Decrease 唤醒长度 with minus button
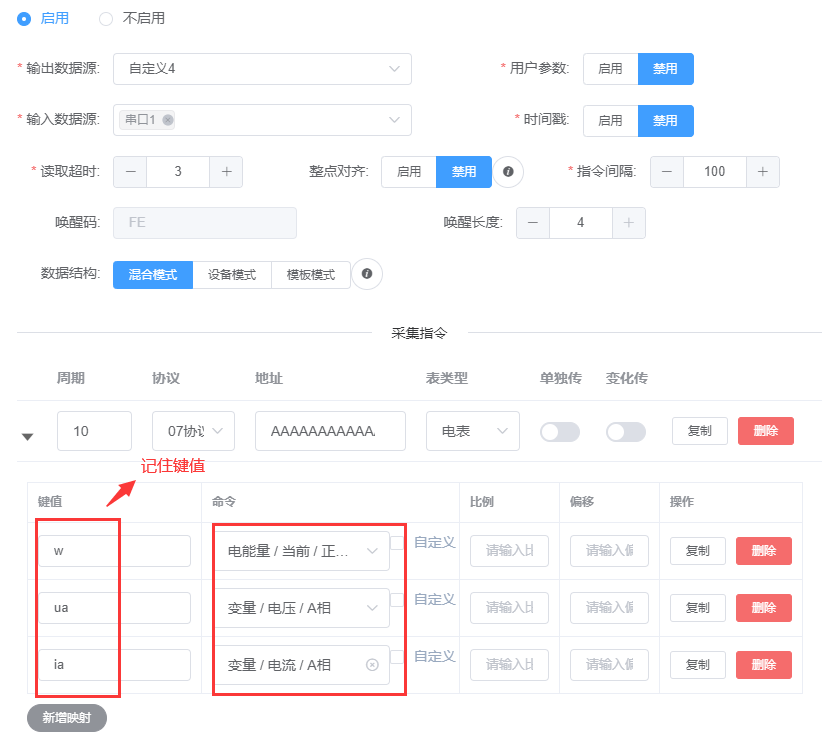 click(x=533, y=222)
